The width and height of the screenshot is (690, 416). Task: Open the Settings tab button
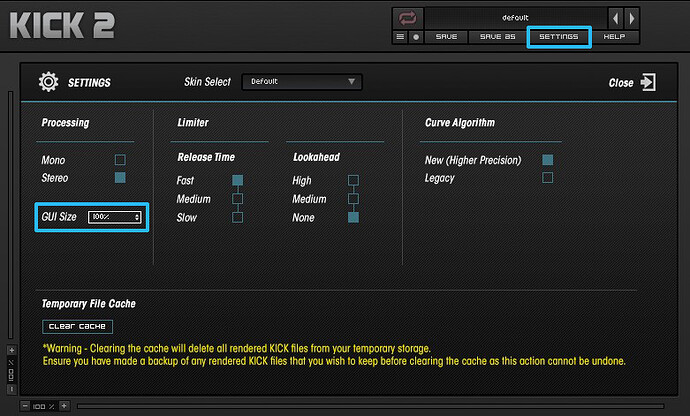tap(559, 37)
